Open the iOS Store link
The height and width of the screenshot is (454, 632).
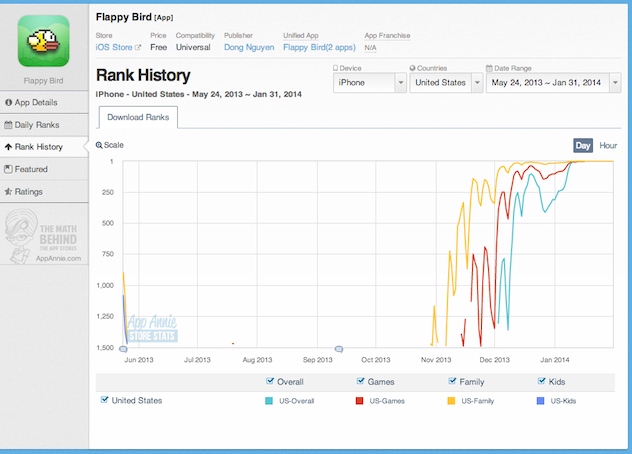pyautogui.click(x=114, y=47)
